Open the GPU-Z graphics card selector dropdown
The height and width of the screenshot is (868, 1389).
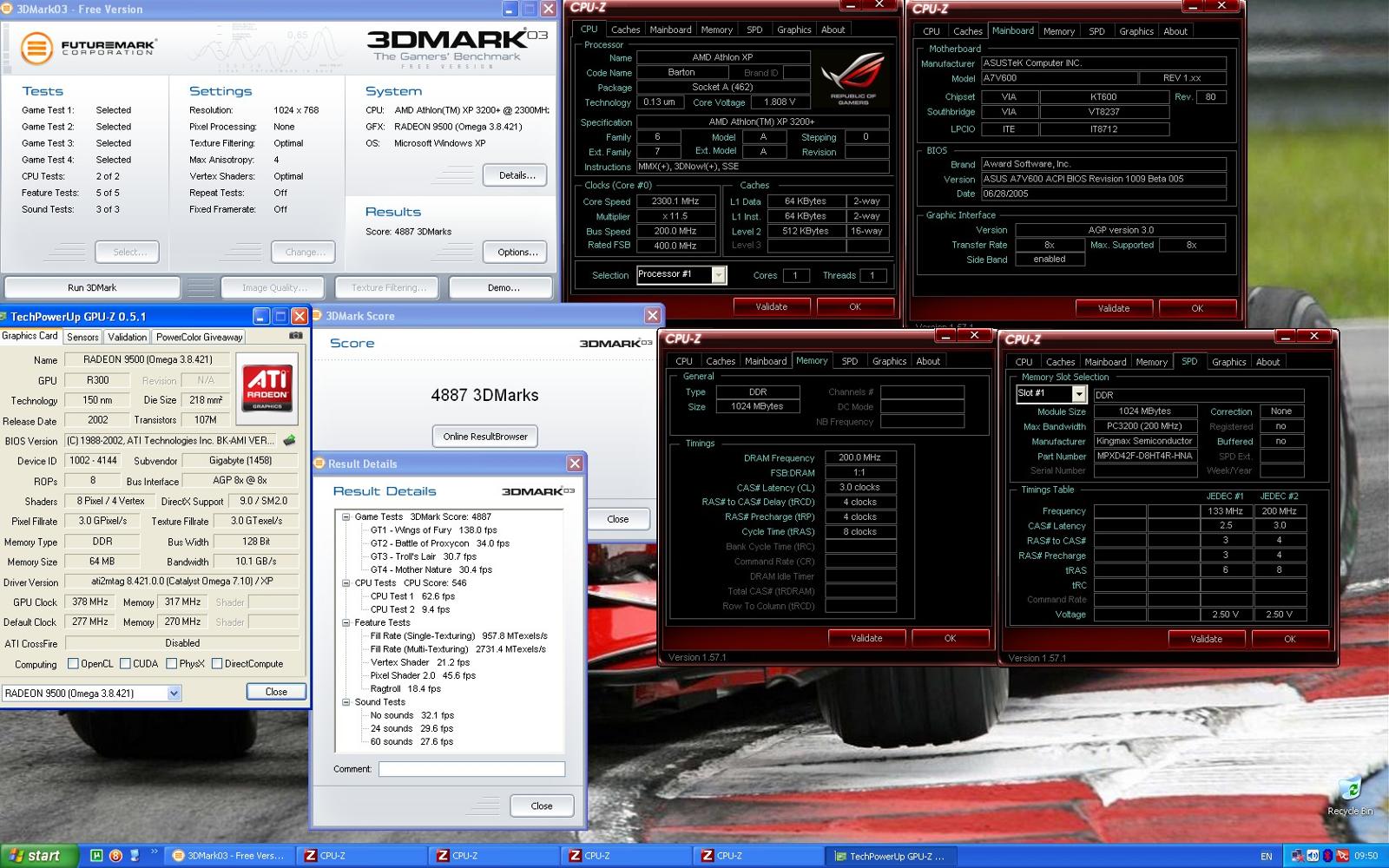click(x=174, y=693)
